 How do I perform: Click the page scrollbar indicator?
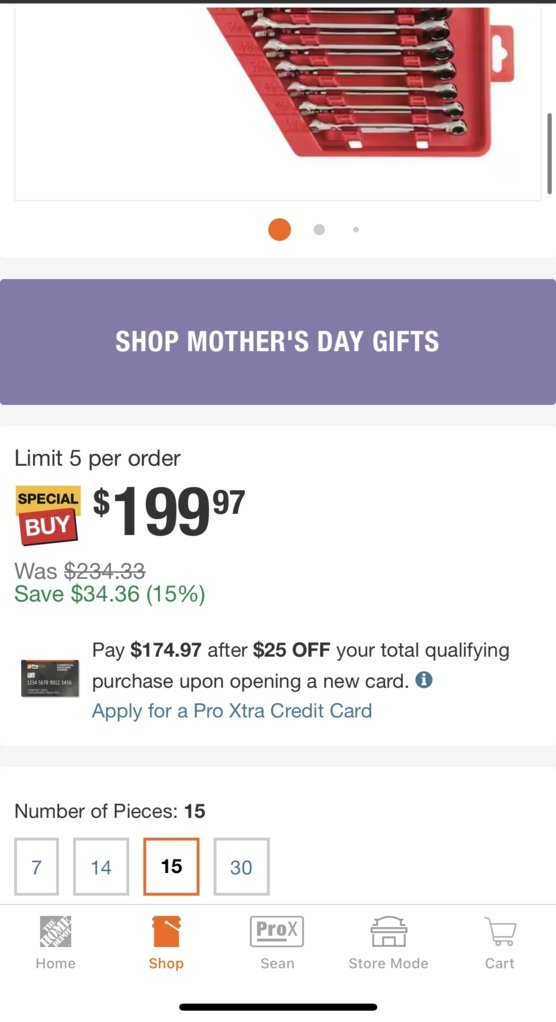[549, 151]
